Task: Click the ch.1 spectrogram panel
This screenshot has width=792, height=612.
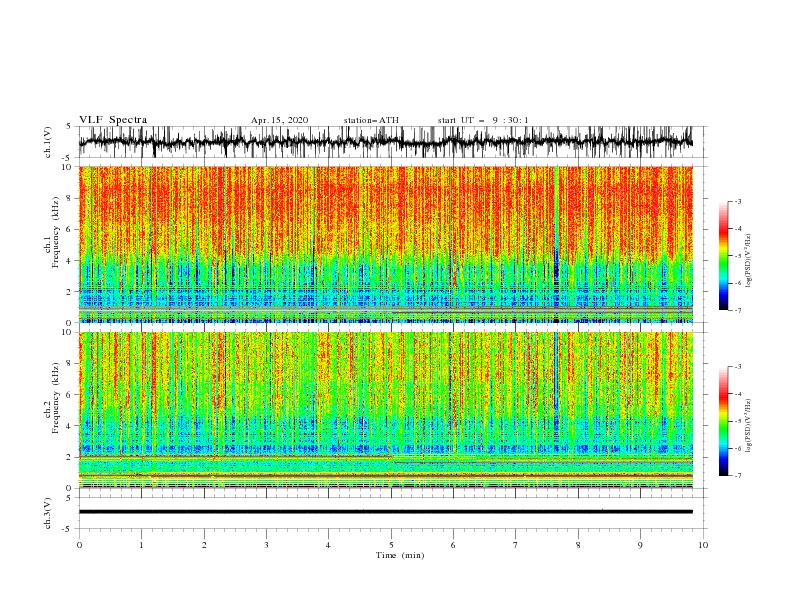Action: point(385,244)
